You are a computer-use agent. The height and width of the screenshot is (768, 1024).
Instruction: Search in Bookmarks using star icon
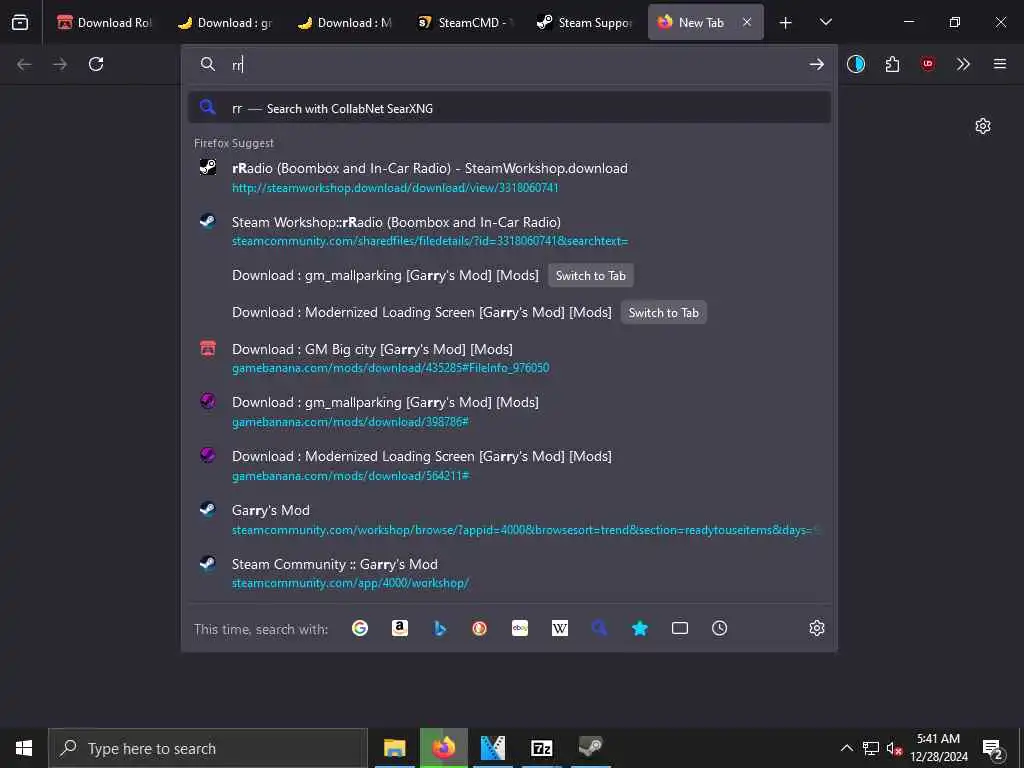pyautogui.click(x=640, y=628)
